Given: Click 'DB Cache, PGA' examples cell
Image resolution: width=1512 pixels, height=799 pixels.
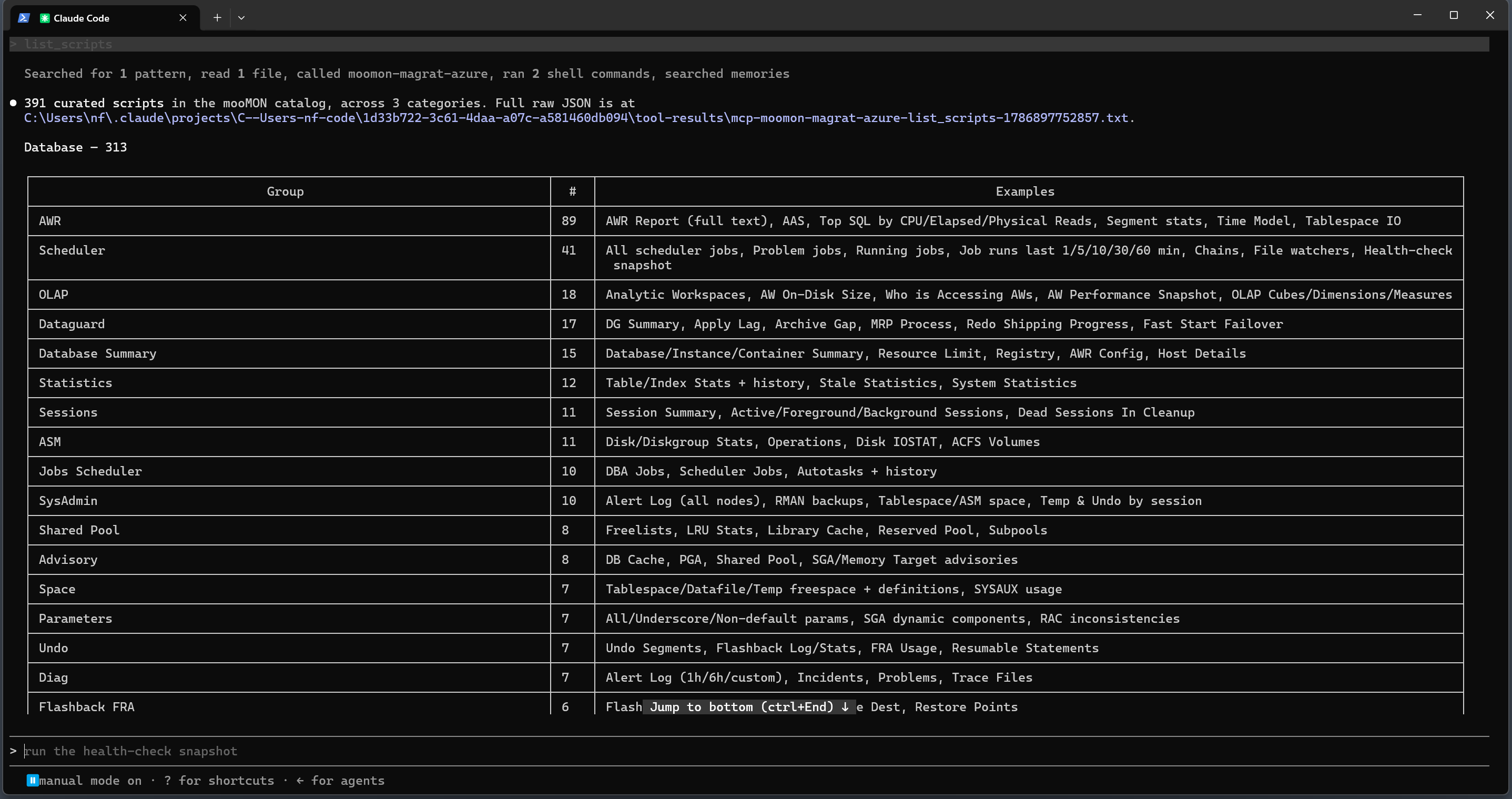Looking at the screenshot, I should [1029, 560].
